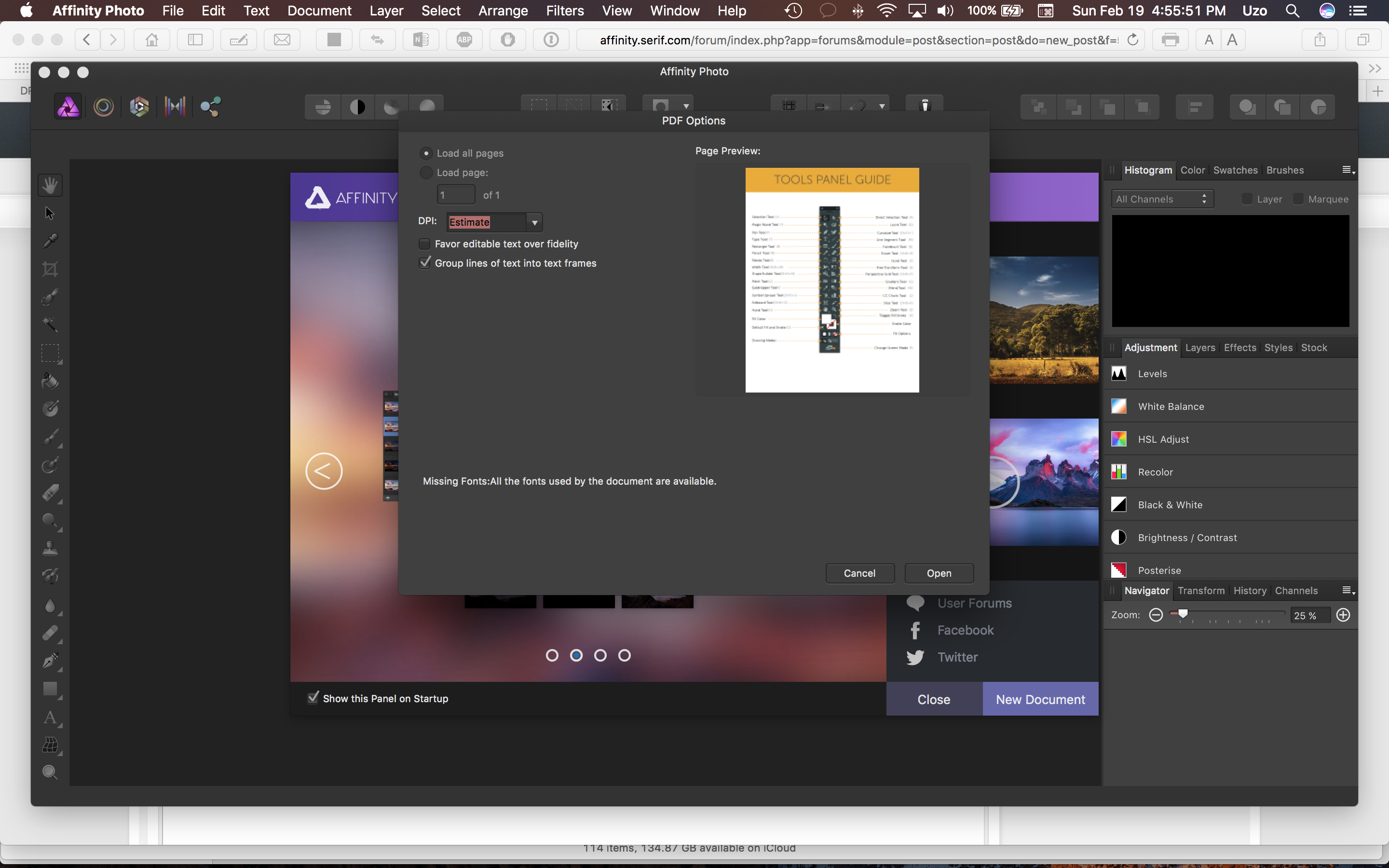The image size is (1389, 868).
Task: Switch to the Channels tab
Action: (x=1295, y=590)
